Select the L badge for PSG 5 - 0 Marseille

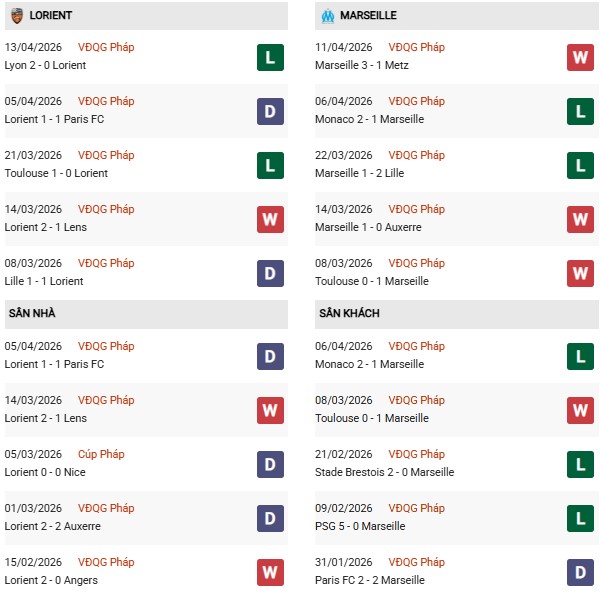pyautogui.click(x=580, y=518)
